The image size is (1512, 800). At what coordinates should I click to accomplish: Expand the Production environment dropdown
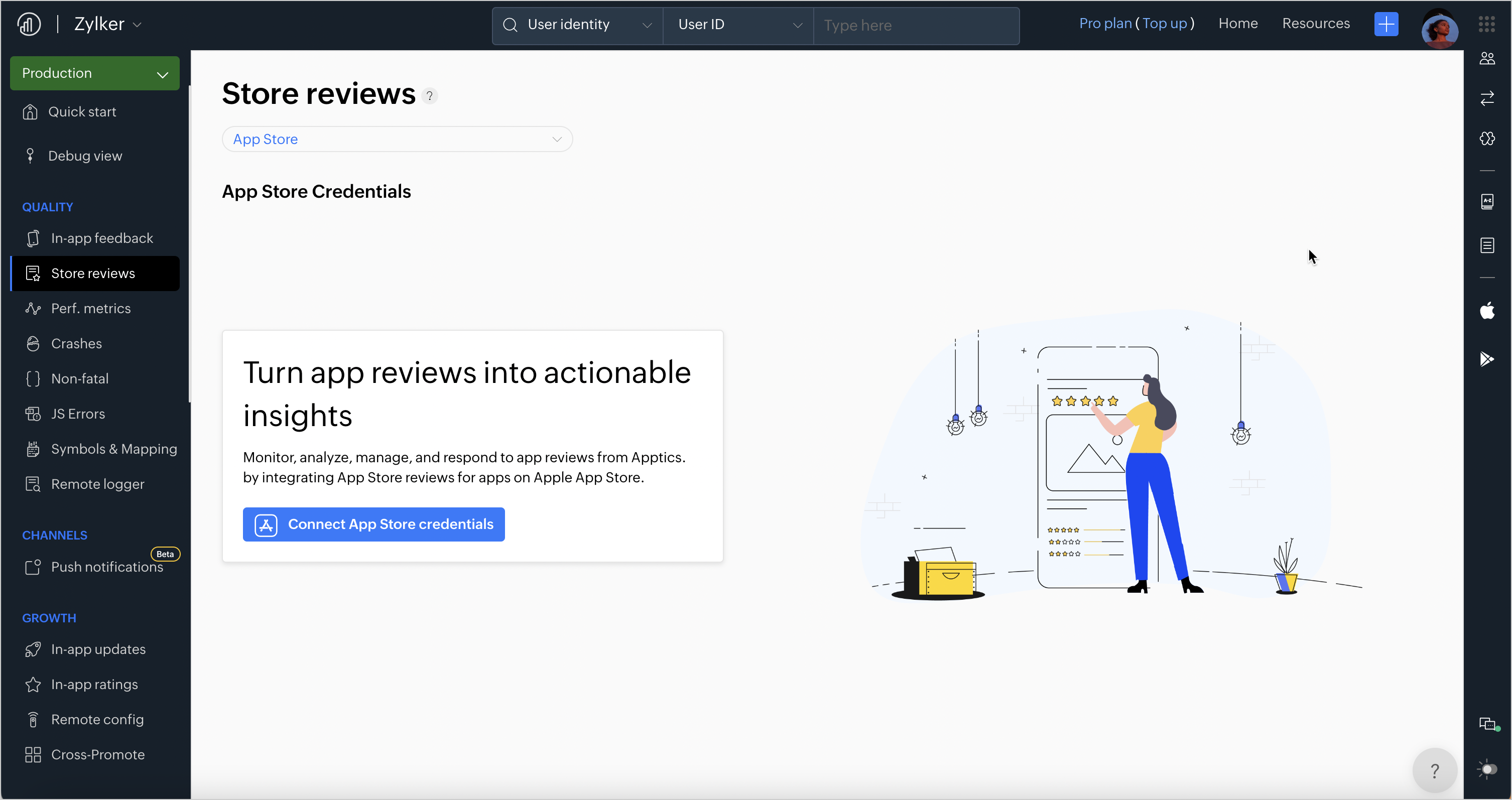[x=94, y=73]
